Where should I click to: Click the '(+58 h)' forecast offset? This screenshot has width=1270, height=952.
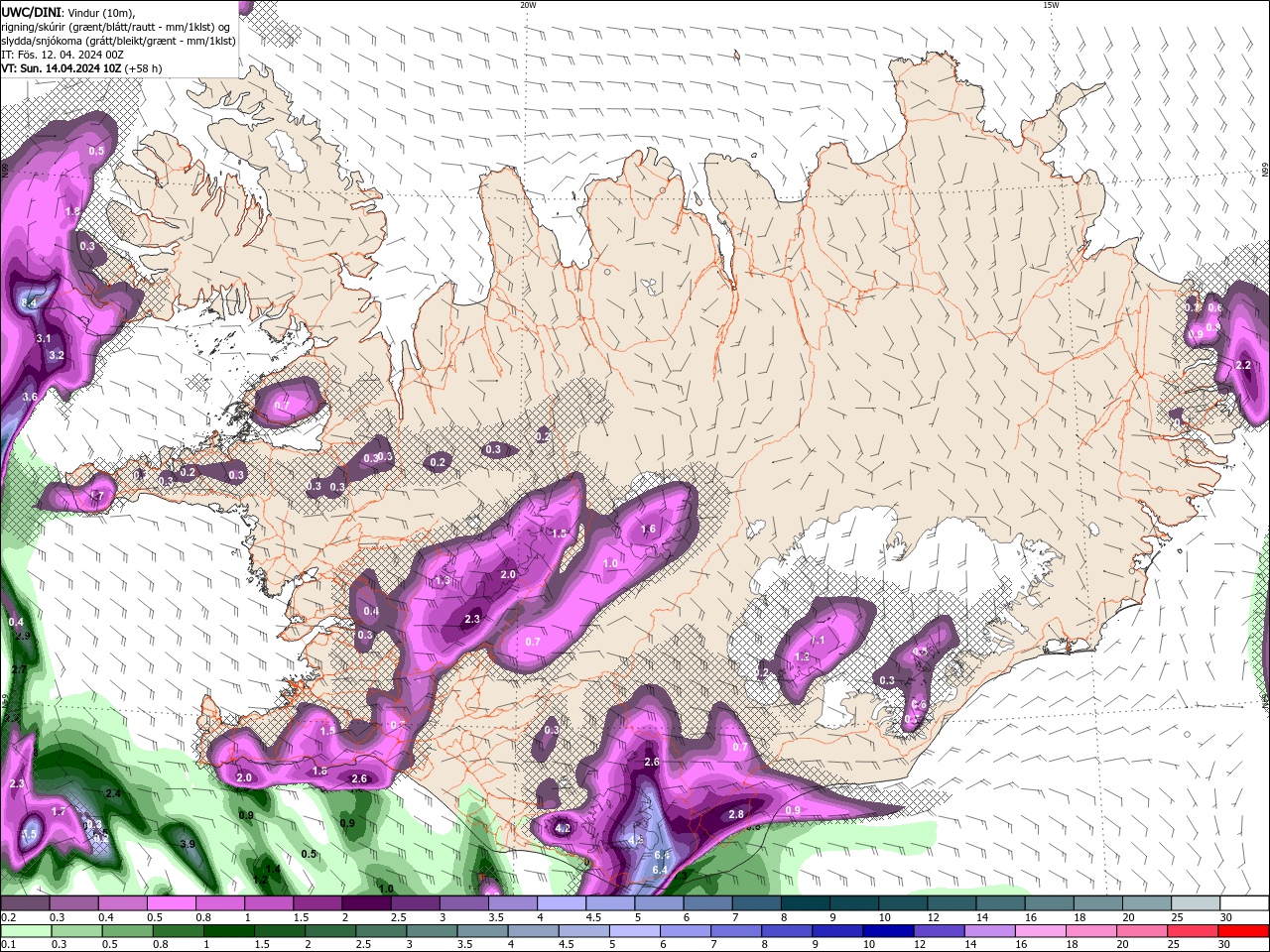pyautogui.click(x=143, y=68)
